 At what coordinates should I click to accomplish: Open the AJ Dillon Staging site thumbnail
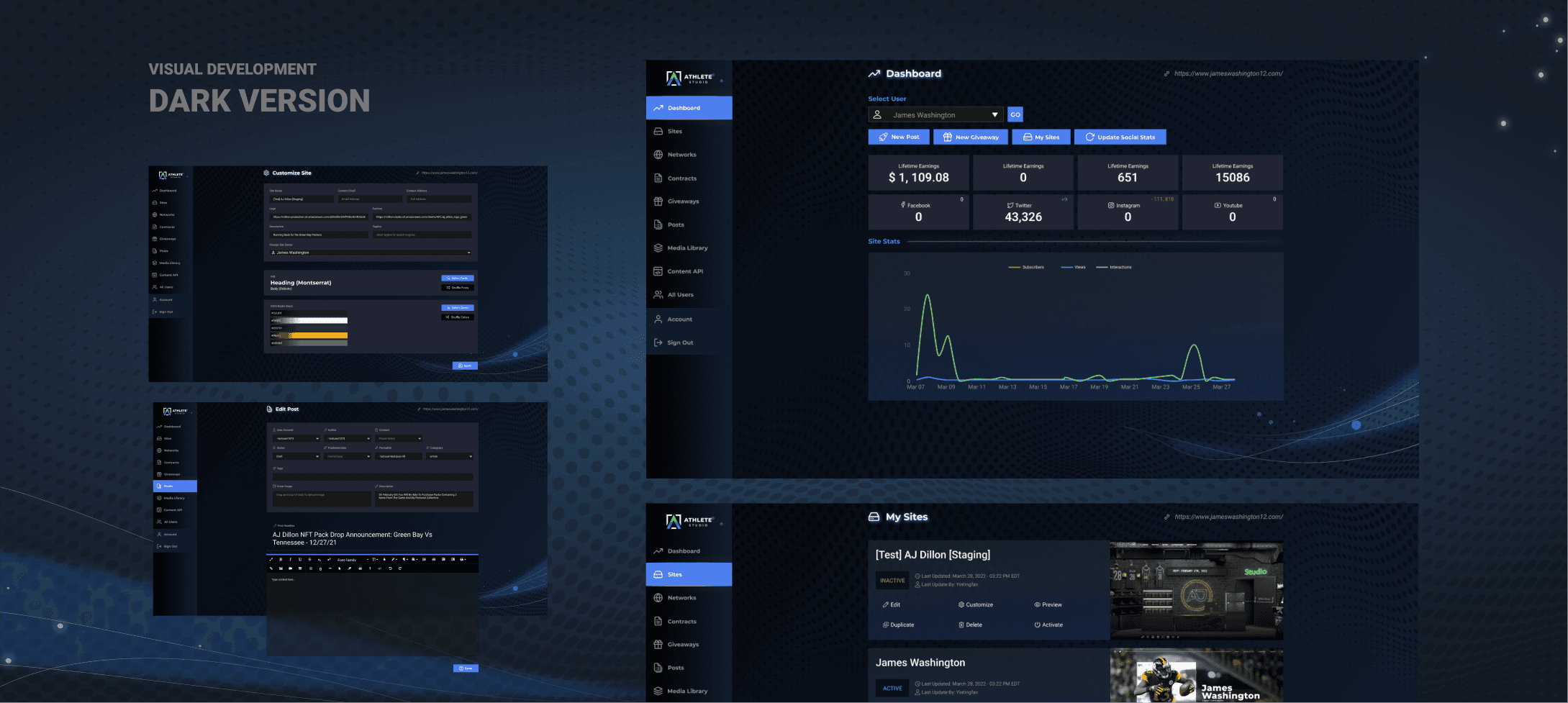[1196, 591]
